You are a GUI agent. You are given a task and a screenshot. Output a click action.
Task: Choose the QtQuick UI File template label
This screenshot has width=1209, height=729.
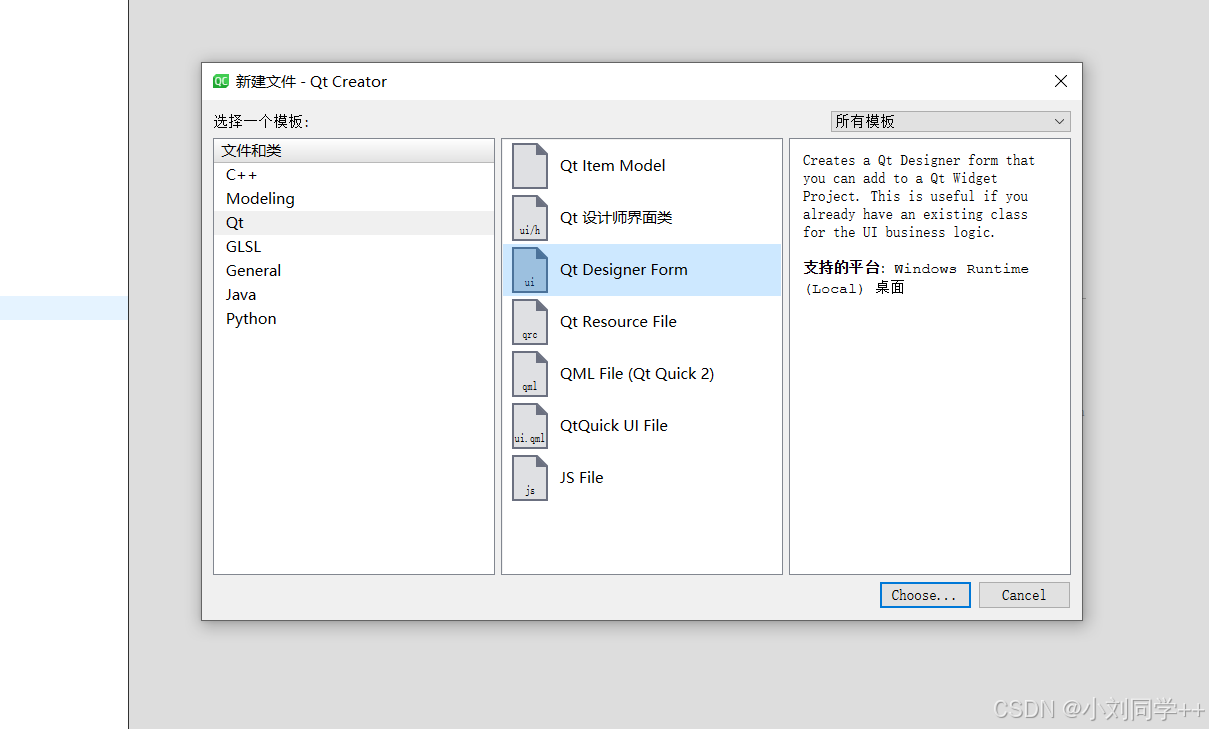tap(613, 426)
